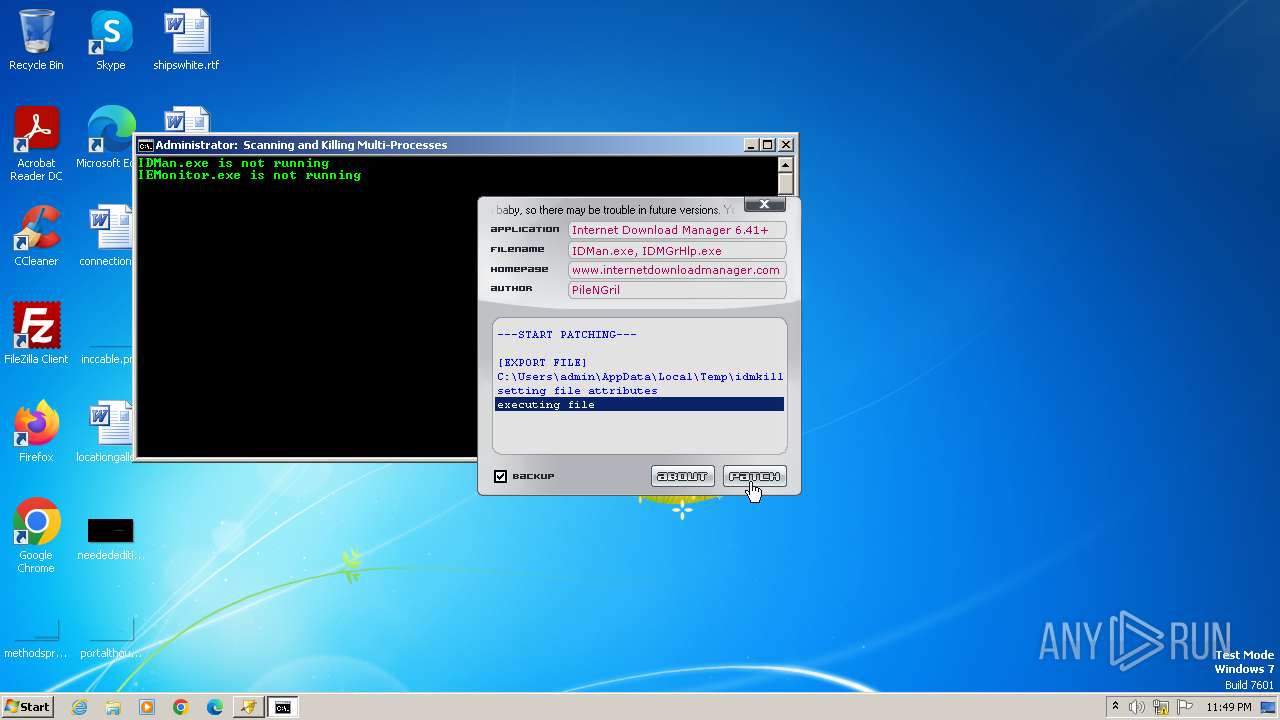
Task: Click 'IDMan.exe is not running' console text
Action: point(233,163)
